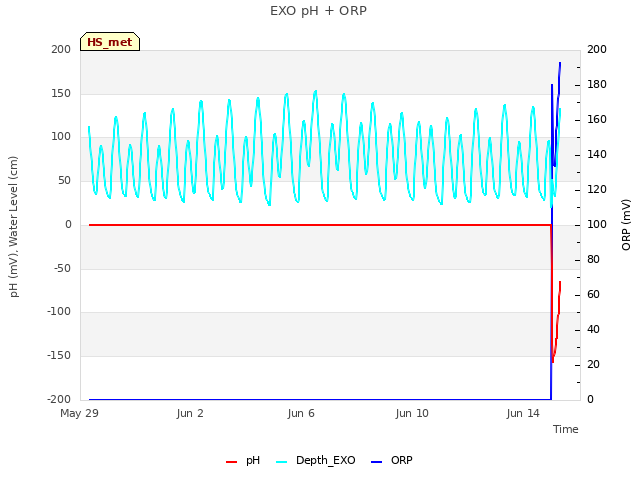
Task: Click the May 29 date tick label
Action: click(79, 413)
